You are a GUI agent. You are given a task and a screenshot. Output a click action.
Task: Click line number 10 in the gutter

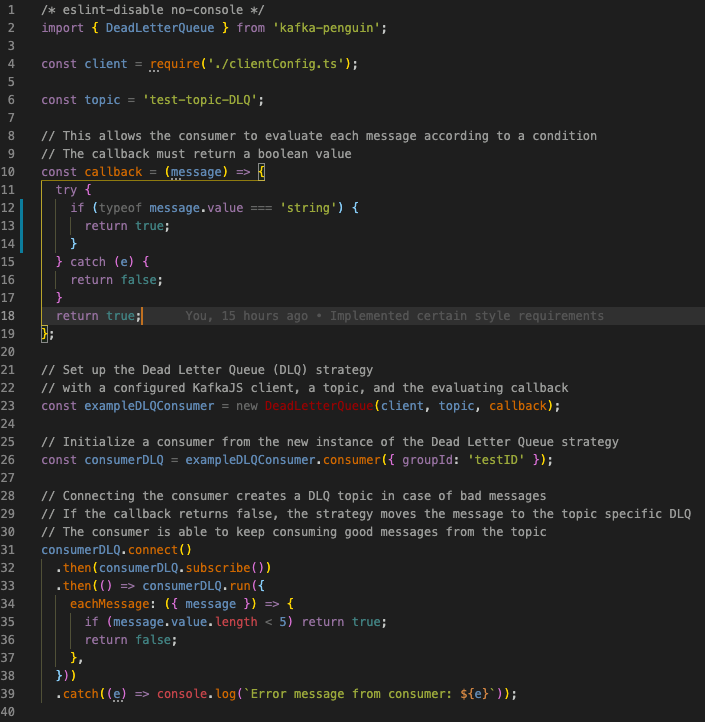(8, 172)
